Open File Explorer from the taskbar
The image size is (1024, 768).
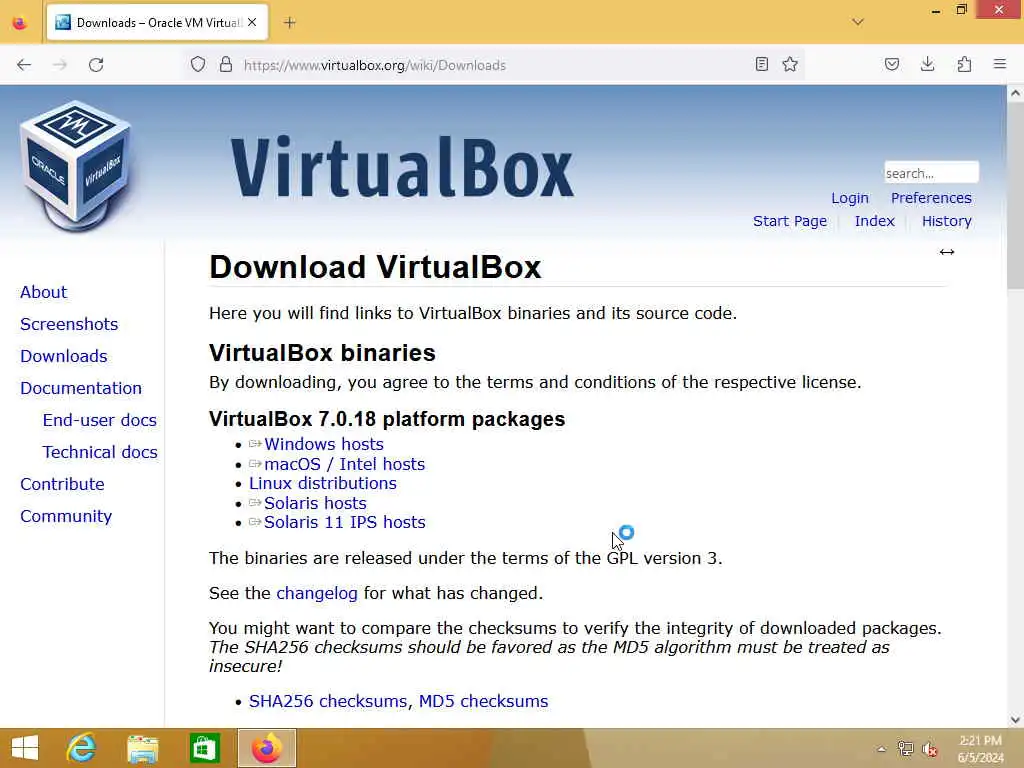pyautogui.click(x=142, y=748)
